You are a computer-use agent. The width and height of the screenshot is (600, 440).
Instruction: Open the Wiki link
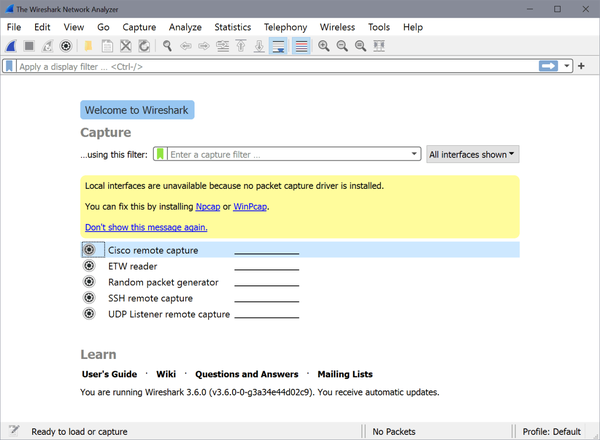pyautogui.click(x=166, y=374)
